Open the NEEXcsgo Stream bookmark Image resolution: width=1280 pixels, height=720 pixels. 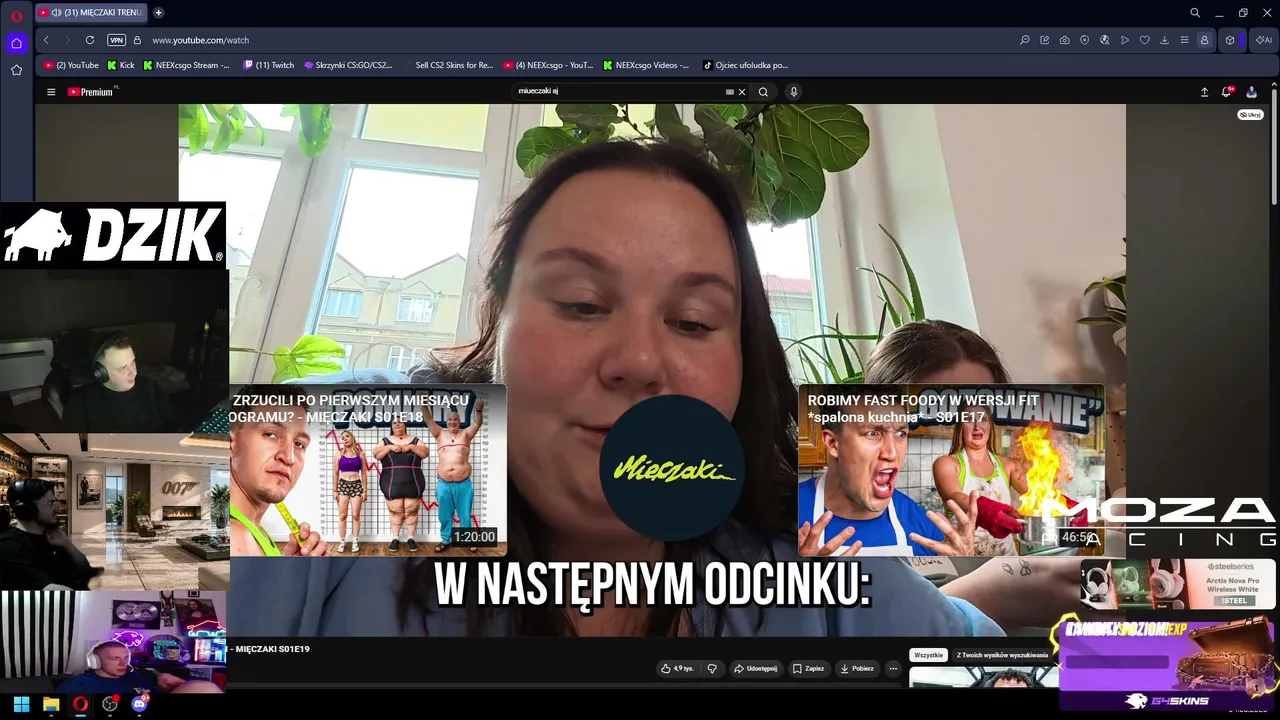point(187,65)
